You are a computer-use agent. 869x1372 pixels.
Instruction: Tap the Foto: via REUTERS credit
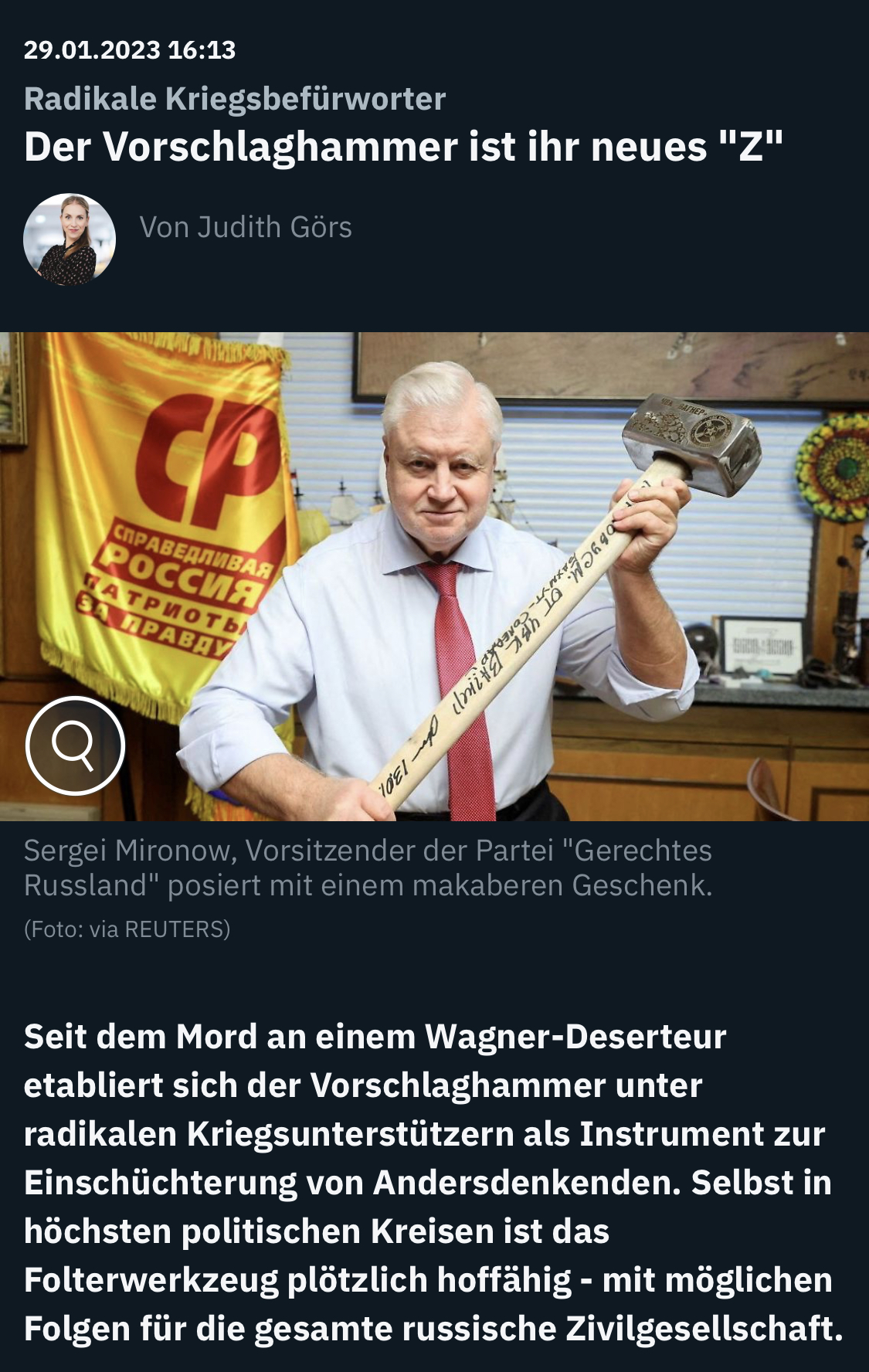click(127, 929)
